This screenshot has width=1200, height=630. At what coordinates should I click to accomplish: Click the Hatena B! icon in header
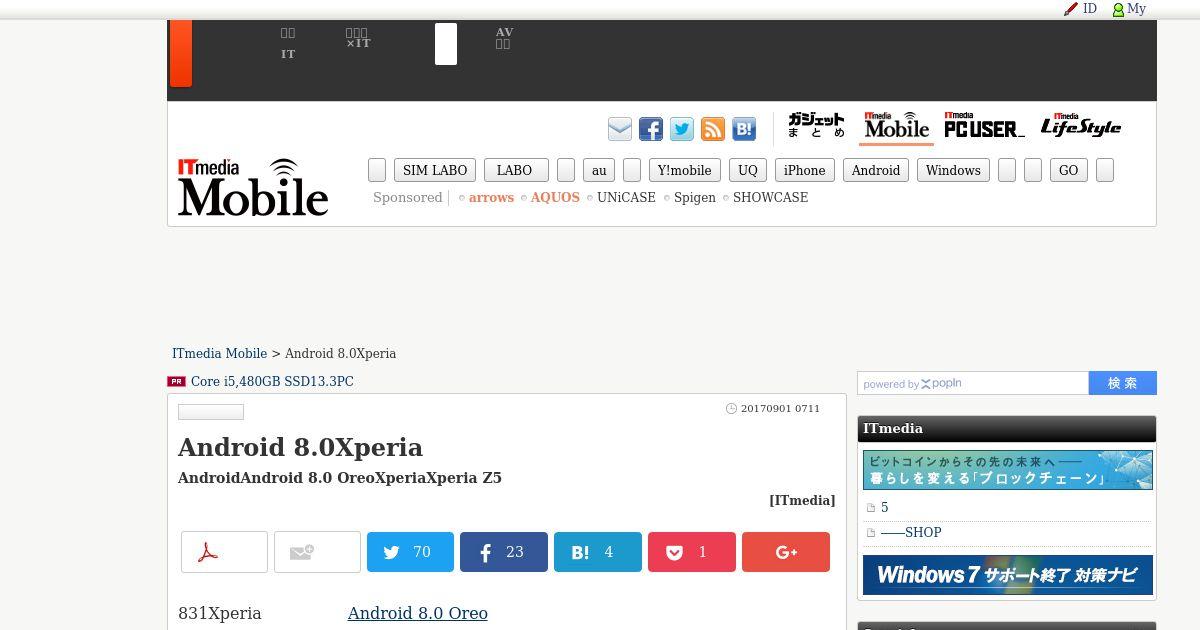744,129
